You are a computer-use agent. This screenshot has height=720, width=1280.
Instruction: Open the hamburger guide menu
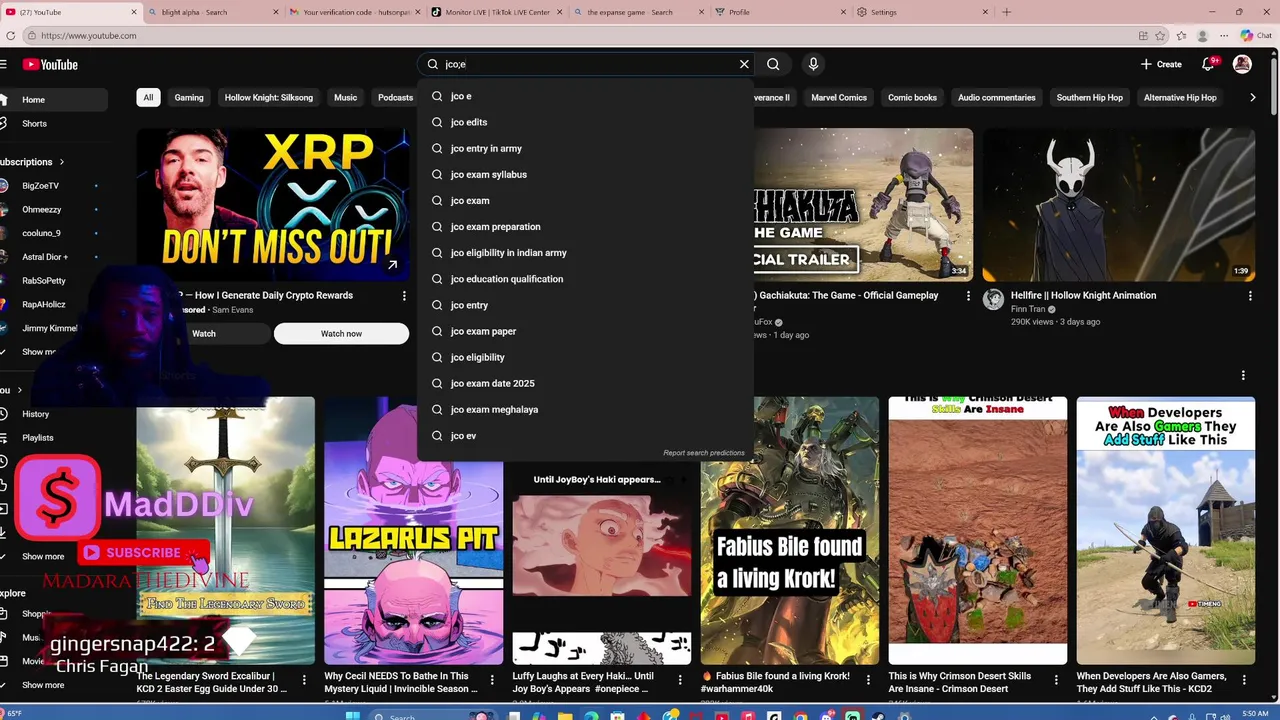pos(4,65)
